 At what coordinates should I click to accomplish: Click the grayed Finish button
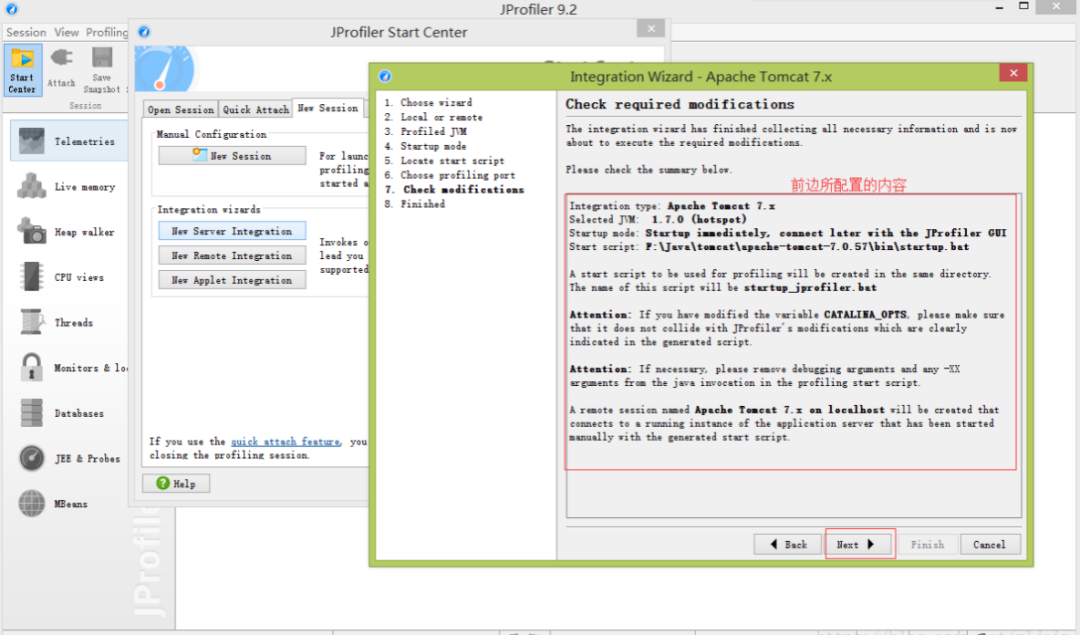coord(927,544)
